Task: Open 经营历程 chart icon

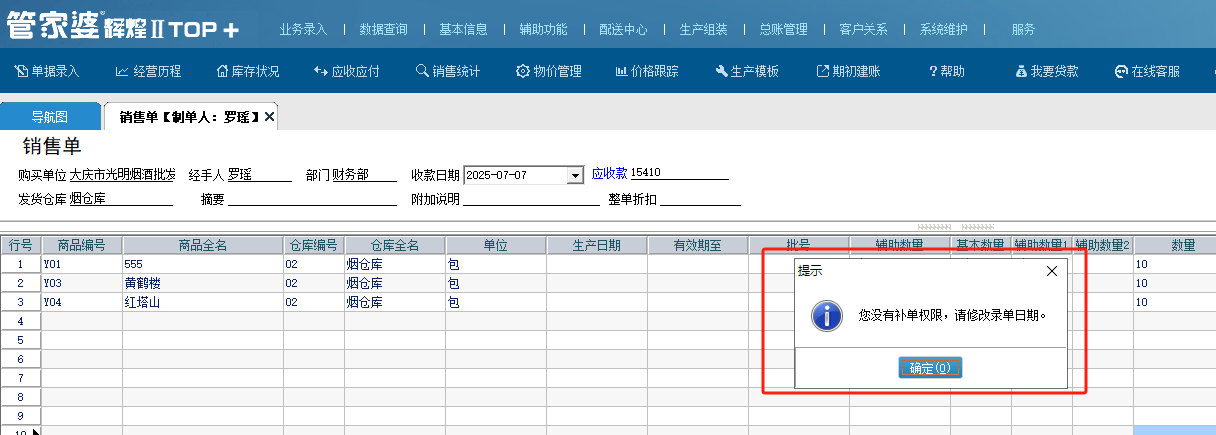Action: (x=122, y=72)
